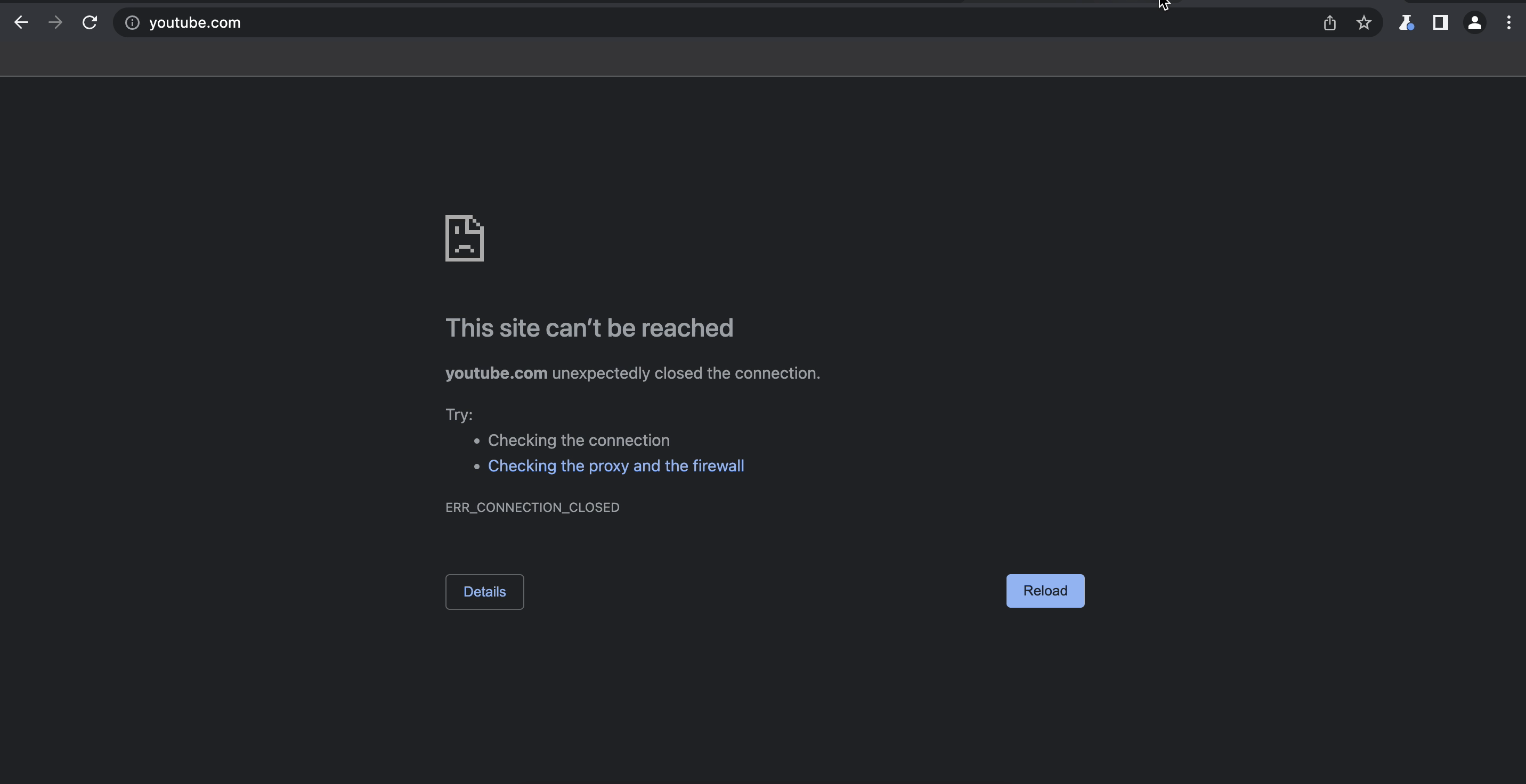Open the Chrome Labs flask icon
The width and height of the screenshot is (1526, 784).
coord(1407,22)
